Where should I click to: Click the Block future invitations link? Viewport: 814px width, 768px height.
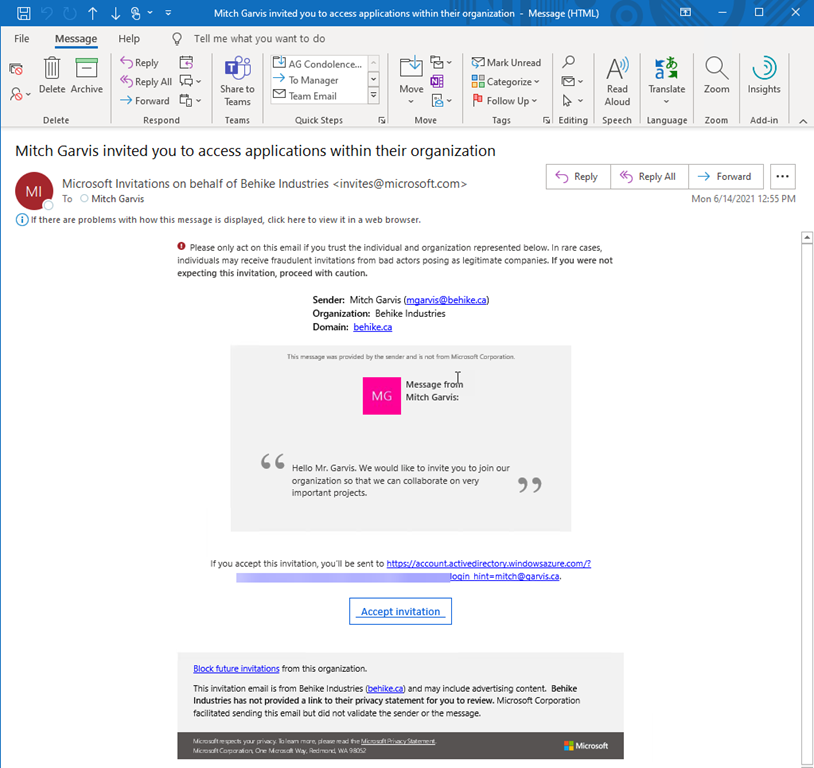coord(236,668)
